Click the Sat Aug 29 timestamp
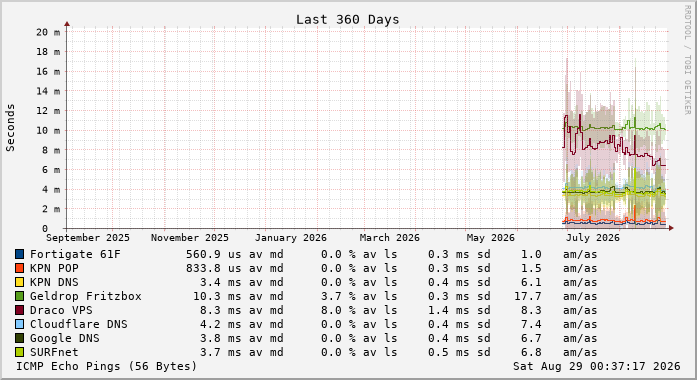Image resolution: width=697 pixels, height=380 pixels. [x=597, y=366]
